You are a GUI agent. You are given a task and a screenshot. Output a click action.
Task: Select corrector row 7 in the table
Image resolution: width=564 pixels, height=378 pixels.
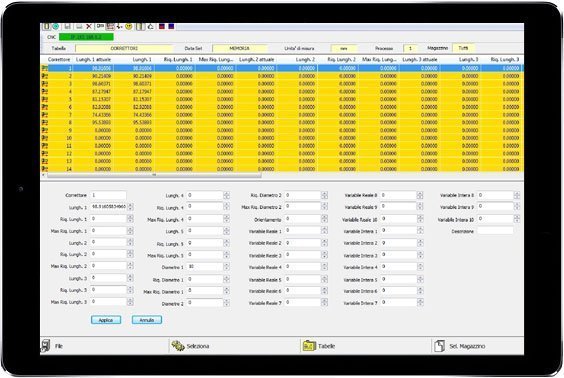click(282, 115)
